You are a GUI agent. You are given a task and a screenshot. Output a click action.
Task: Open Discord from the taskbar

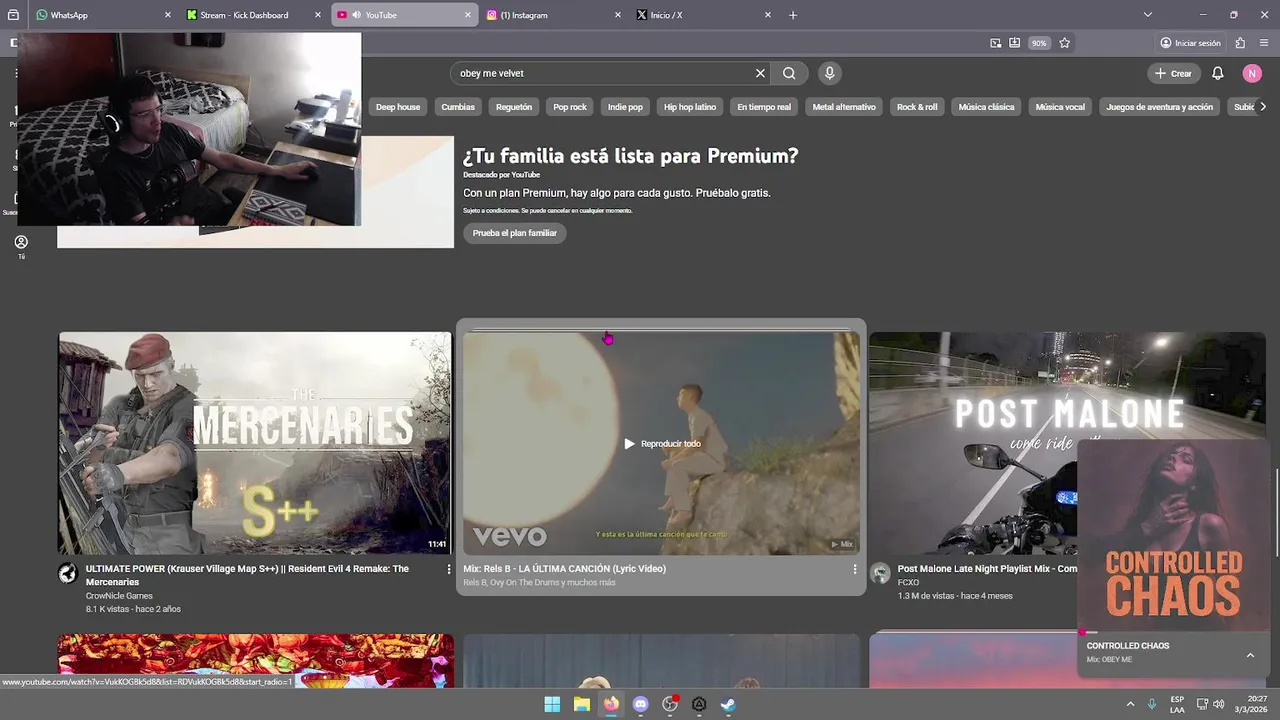(x=641, y=704)
